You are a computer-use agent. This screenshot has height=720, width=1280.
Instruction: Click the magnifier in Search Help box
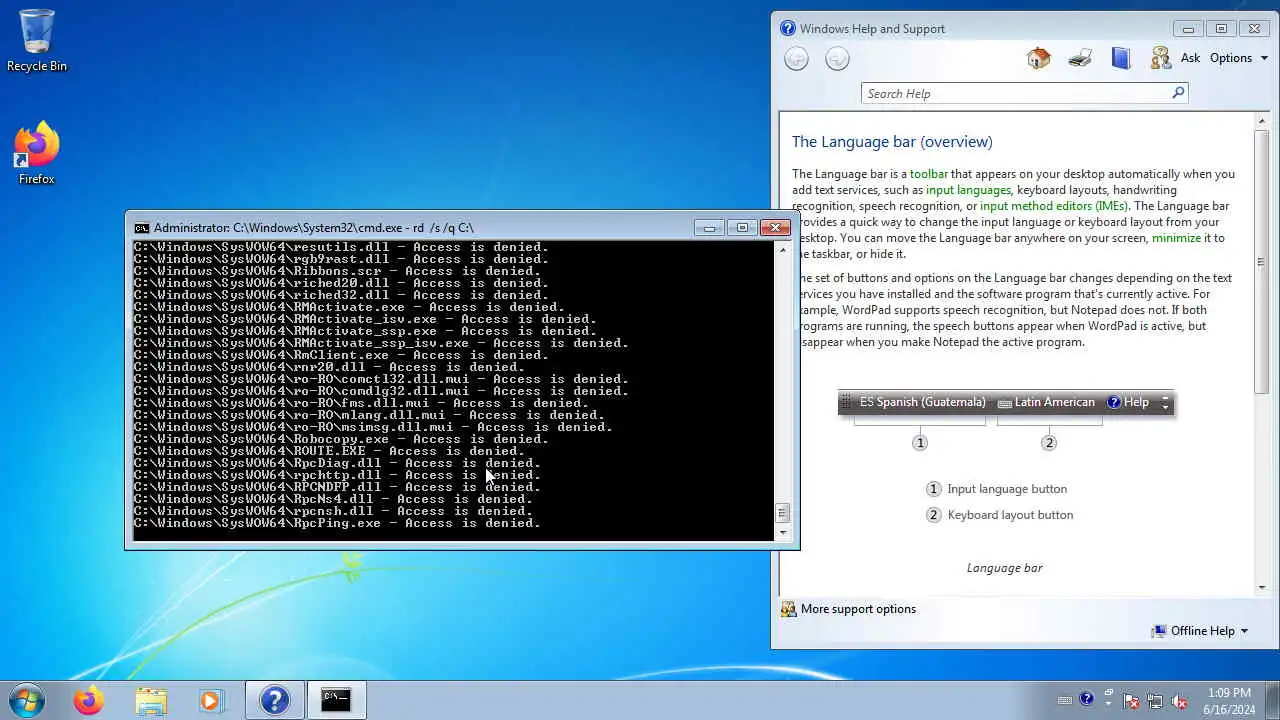click(1178, 93)
